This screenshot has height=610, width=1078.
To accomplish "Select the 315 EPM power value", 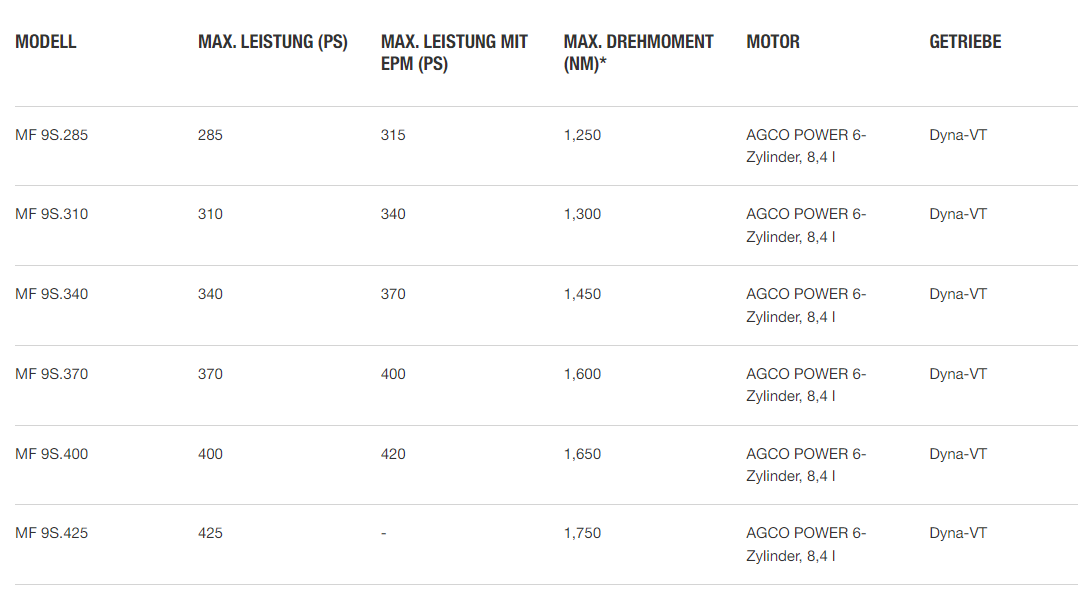I will point(393,135).
